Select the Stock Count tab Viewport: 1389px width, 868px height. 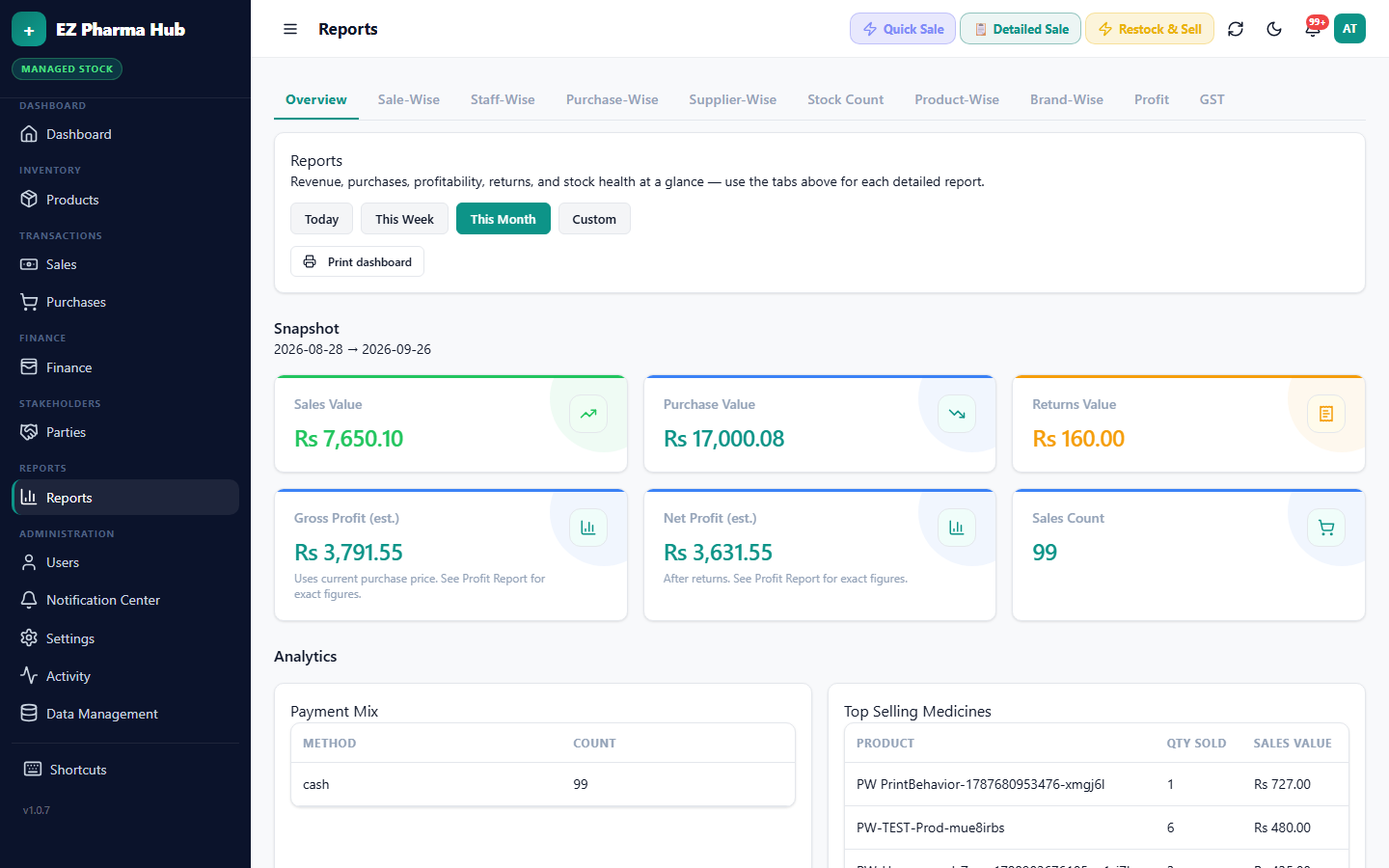(846, 99)
